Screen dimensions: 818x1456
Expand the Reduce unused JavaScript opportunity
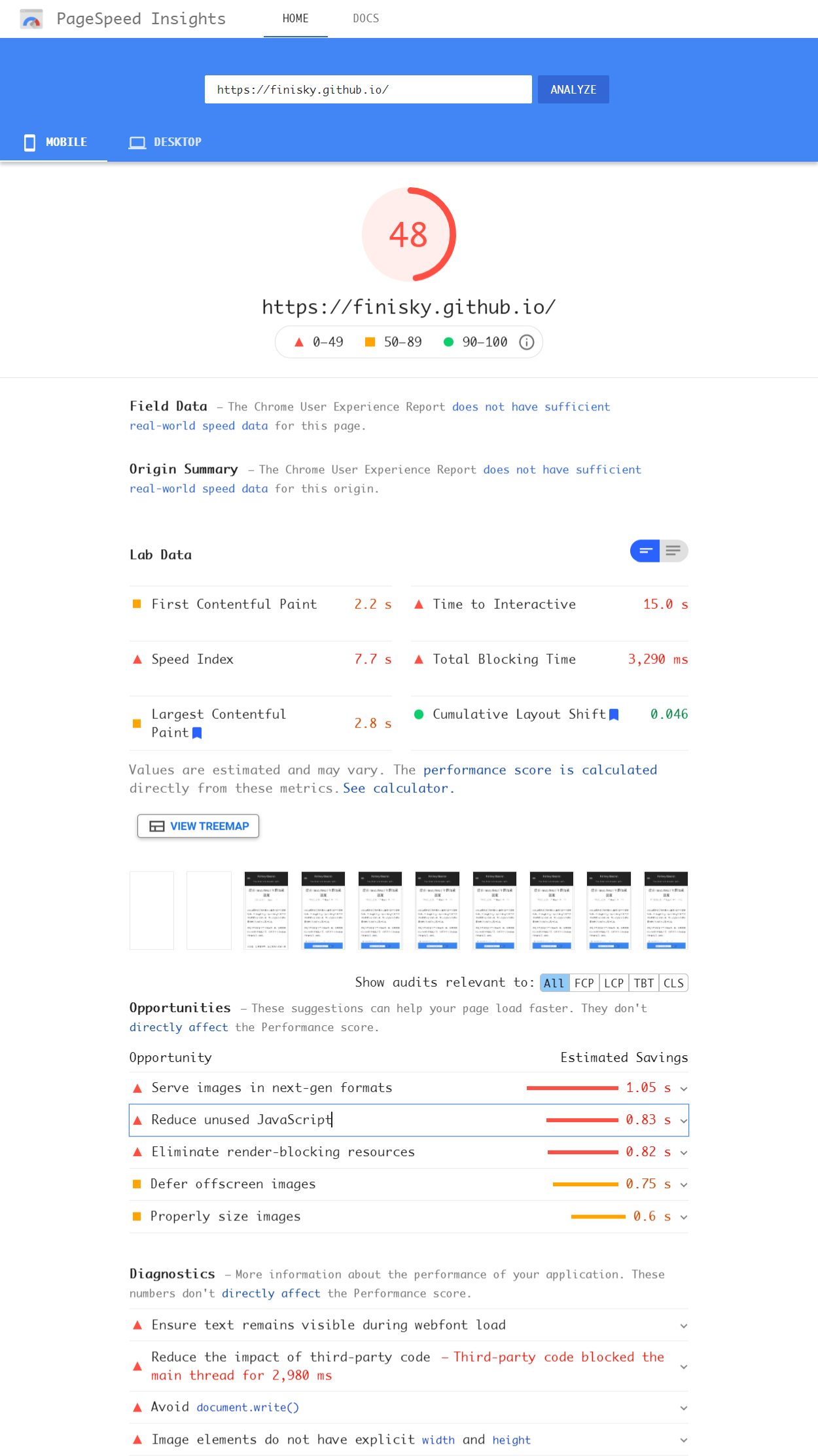tap(409, 1120)
